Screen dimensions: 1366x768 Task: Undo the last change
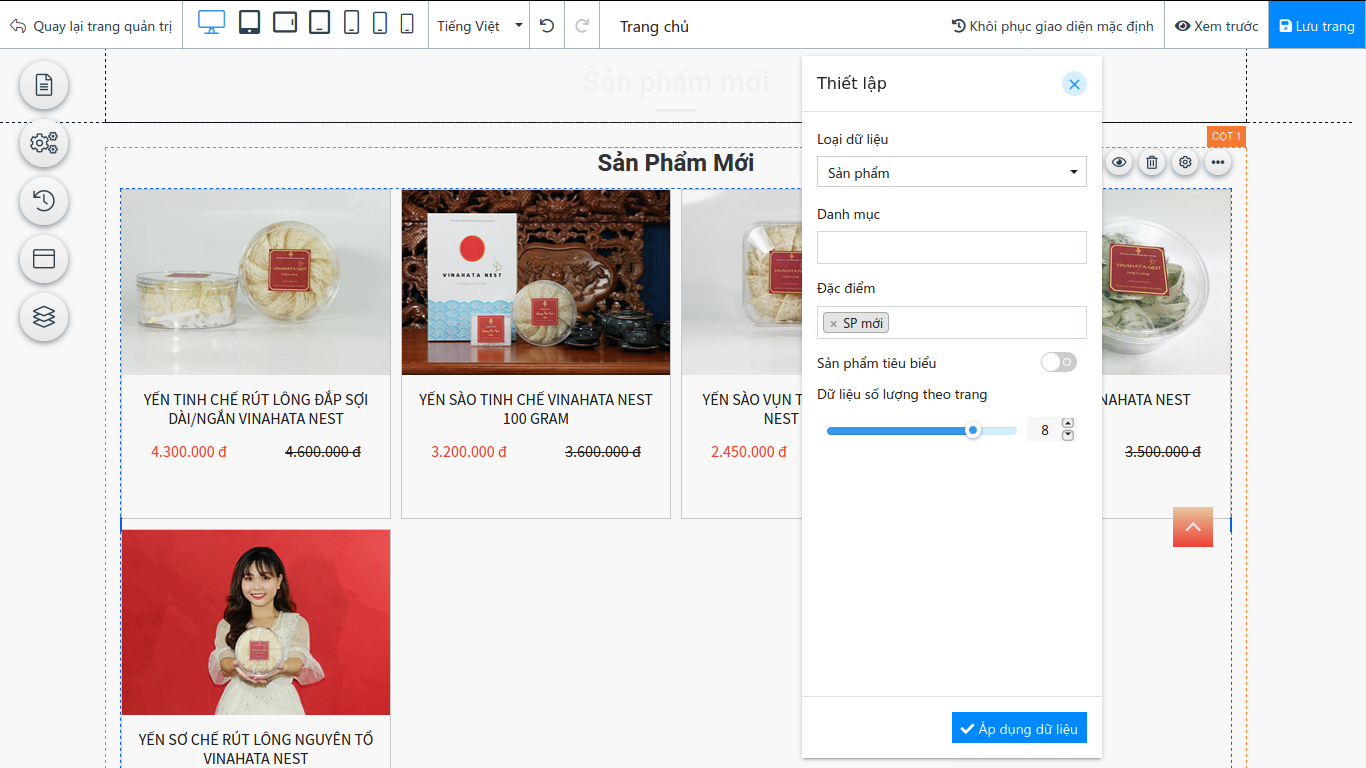coord(546,25)
